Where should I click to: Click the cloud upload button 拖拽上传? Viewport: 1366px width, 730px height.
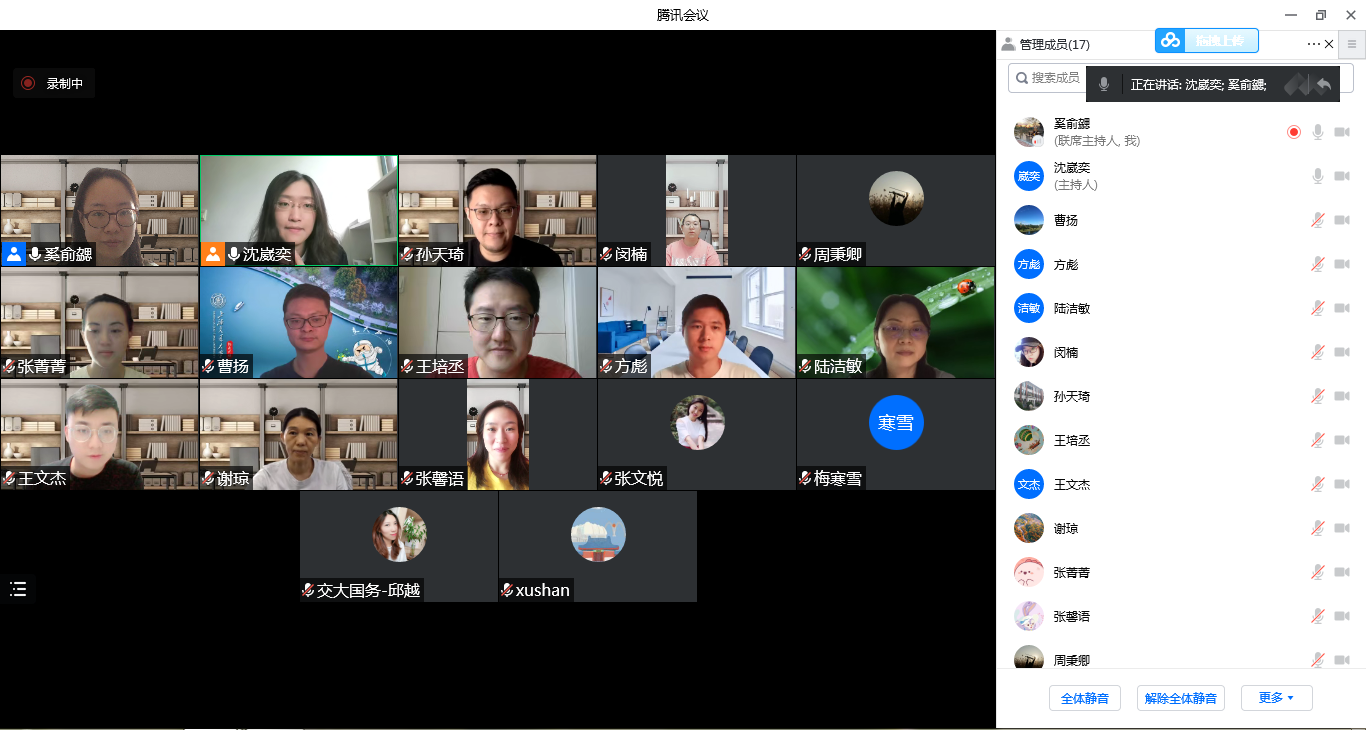[x=1207, y=41]
